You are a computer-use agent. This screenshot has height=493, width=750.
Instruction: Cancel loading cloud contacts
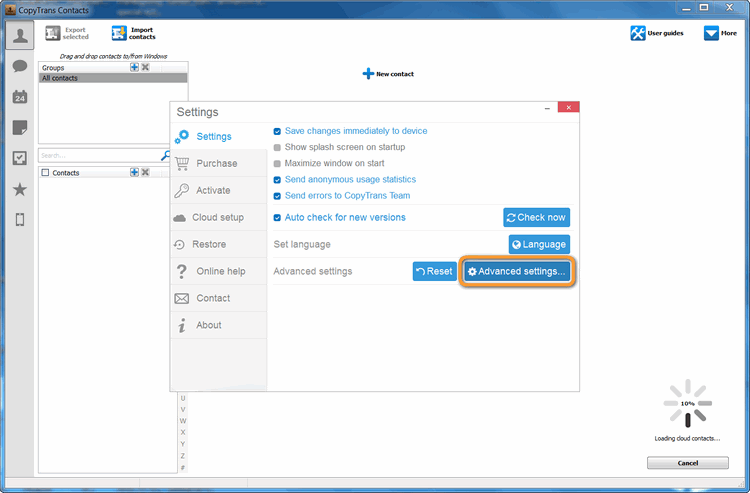coord(688,463)
